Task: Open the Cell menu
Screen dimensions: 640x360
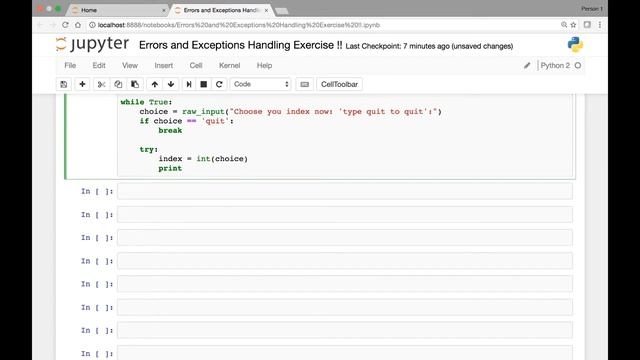Action: 196,65
